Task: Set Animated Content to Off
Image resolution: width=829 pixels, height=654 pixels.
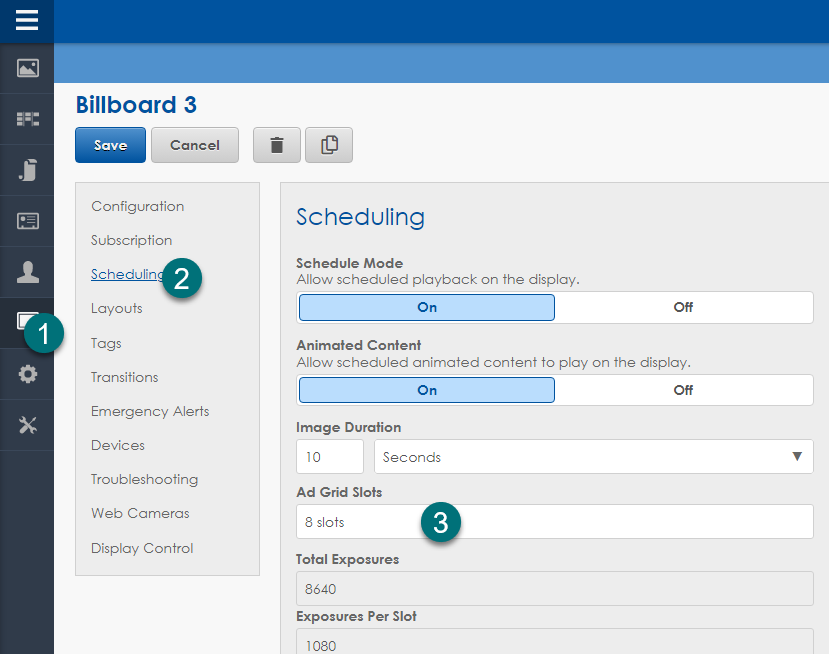Action: pos(683,390)
